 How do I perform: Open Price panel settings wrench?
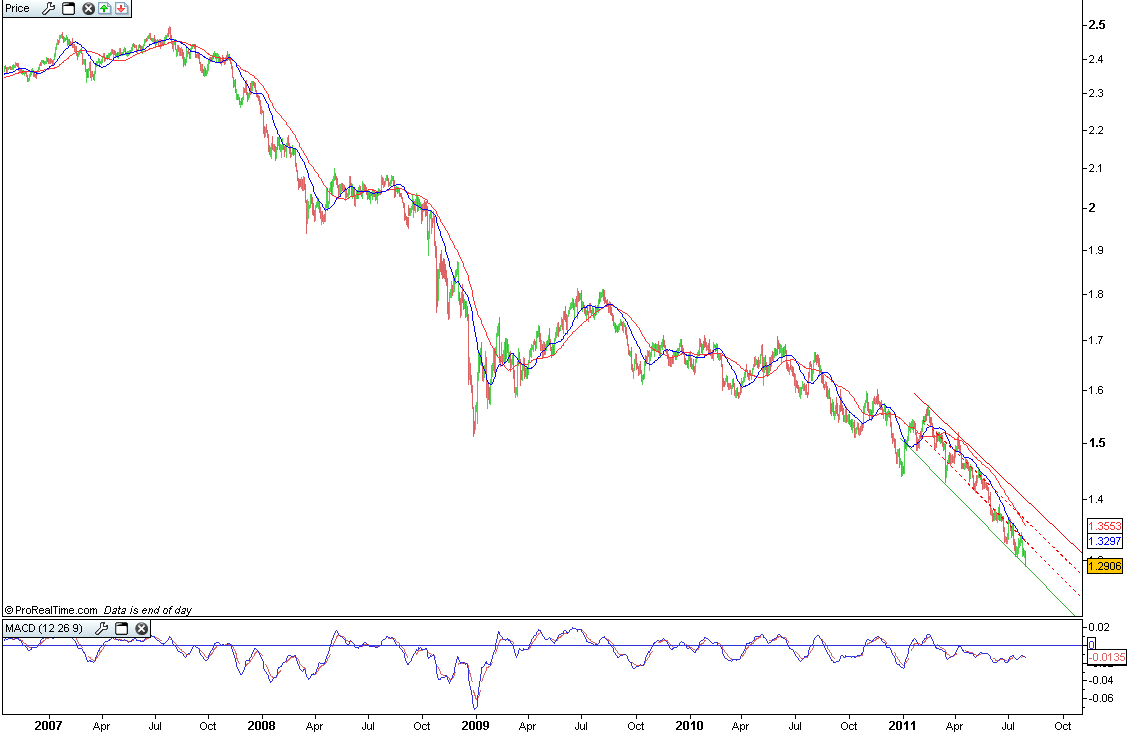click(48, 9)
